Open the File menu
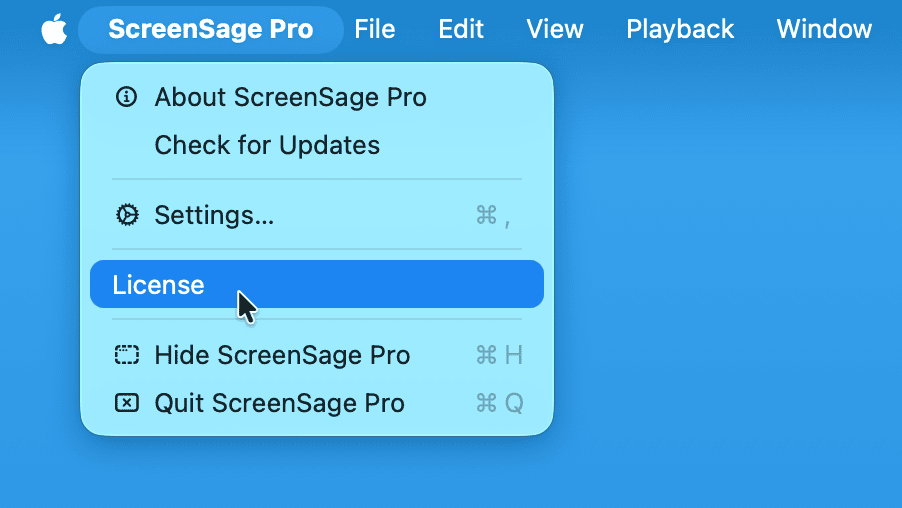This screenshot has width=902, height=508. [x=375, y=29]
